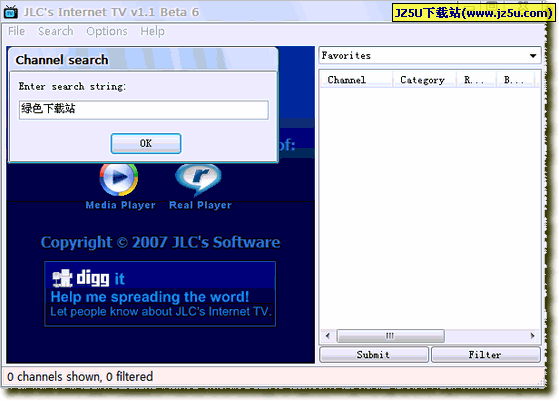The image size is (559, 401).
Task: Click horizontal scrollbar left arrow
Action: pyautogui.click(x=328, y=336)
